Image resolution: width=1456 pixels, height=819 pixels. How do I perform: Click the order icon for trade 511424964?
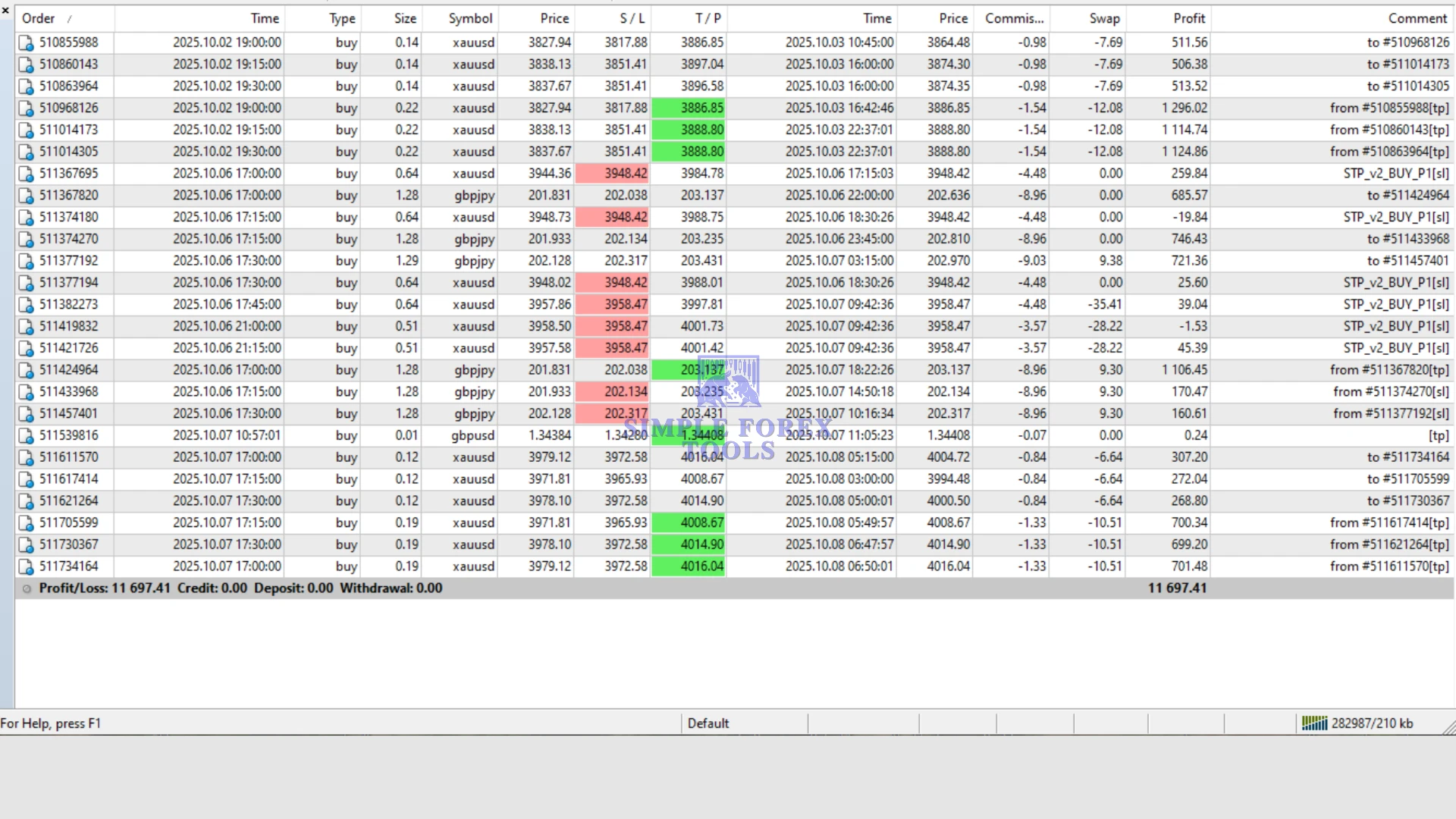pyautogui.click(x=27, y=371)
